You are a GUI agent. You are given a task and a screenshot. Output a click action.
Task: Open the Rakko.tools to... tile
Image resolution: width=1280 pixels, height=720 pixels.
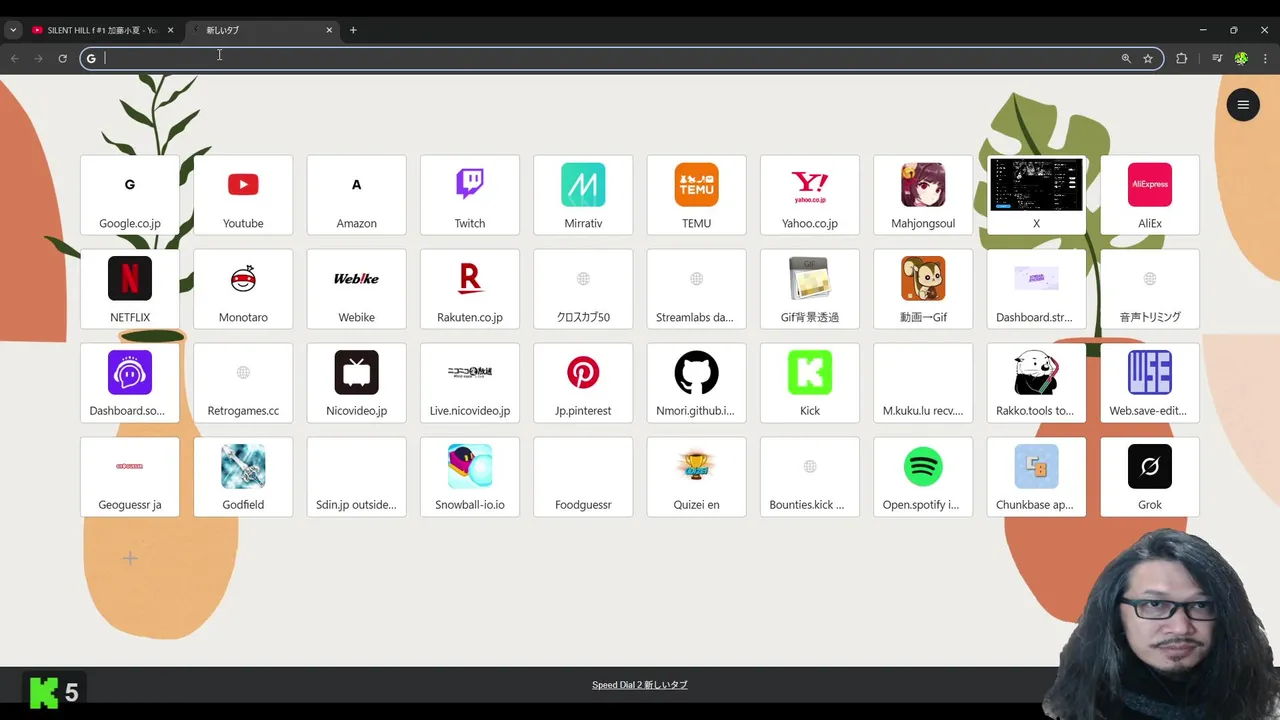[1037, 383]
